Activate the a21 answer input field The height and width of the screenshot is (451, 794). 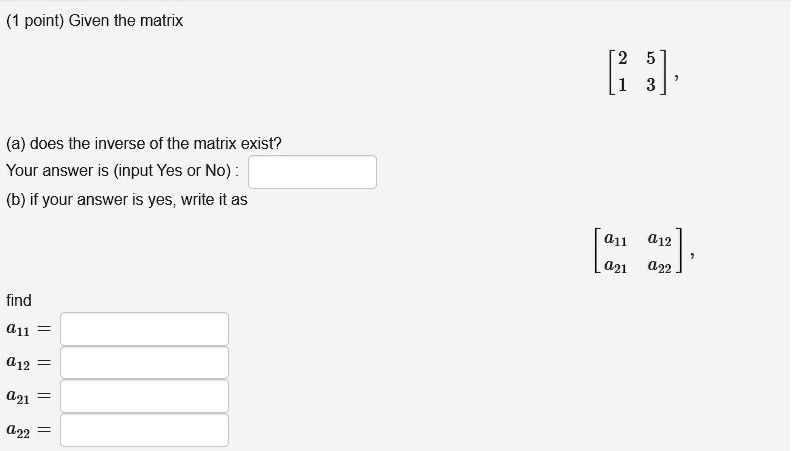pos(144,396)
